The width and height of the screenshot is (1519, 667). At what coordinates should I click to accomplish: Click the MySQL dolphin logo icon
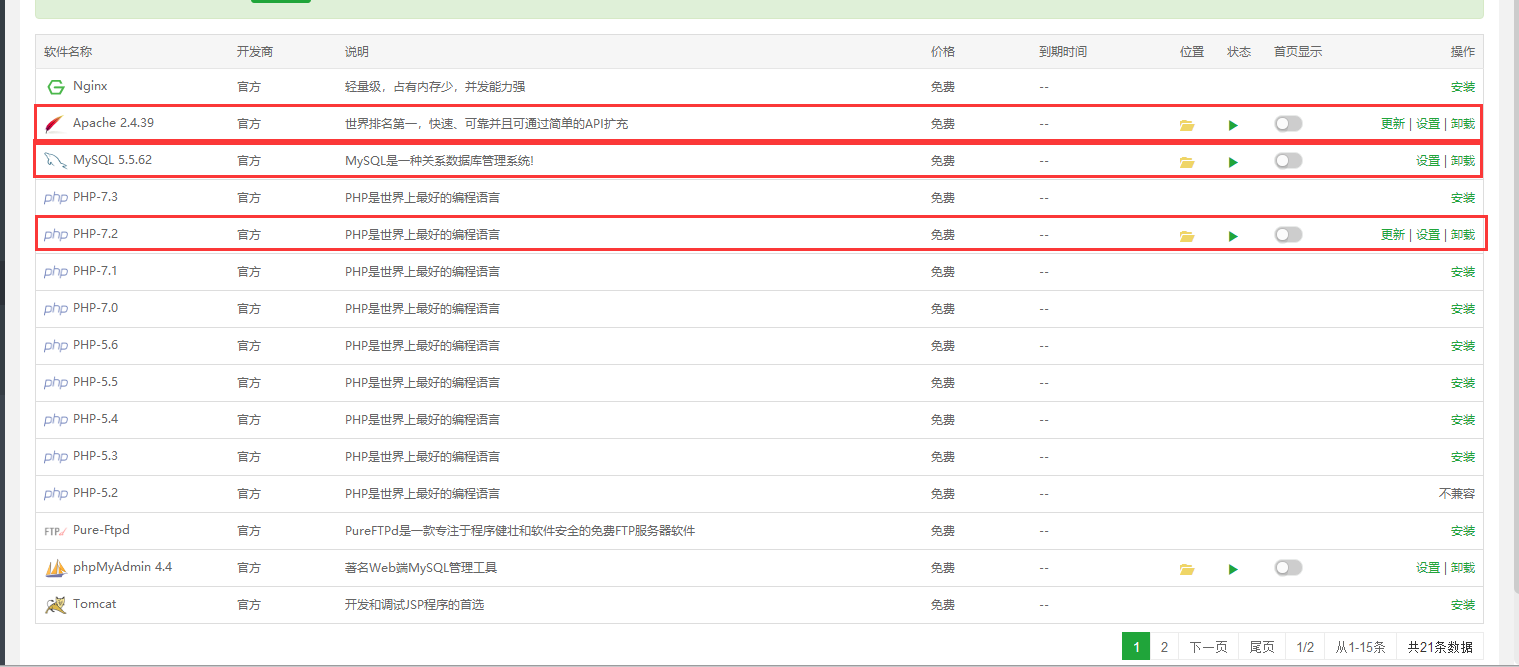tap(55, 161)
